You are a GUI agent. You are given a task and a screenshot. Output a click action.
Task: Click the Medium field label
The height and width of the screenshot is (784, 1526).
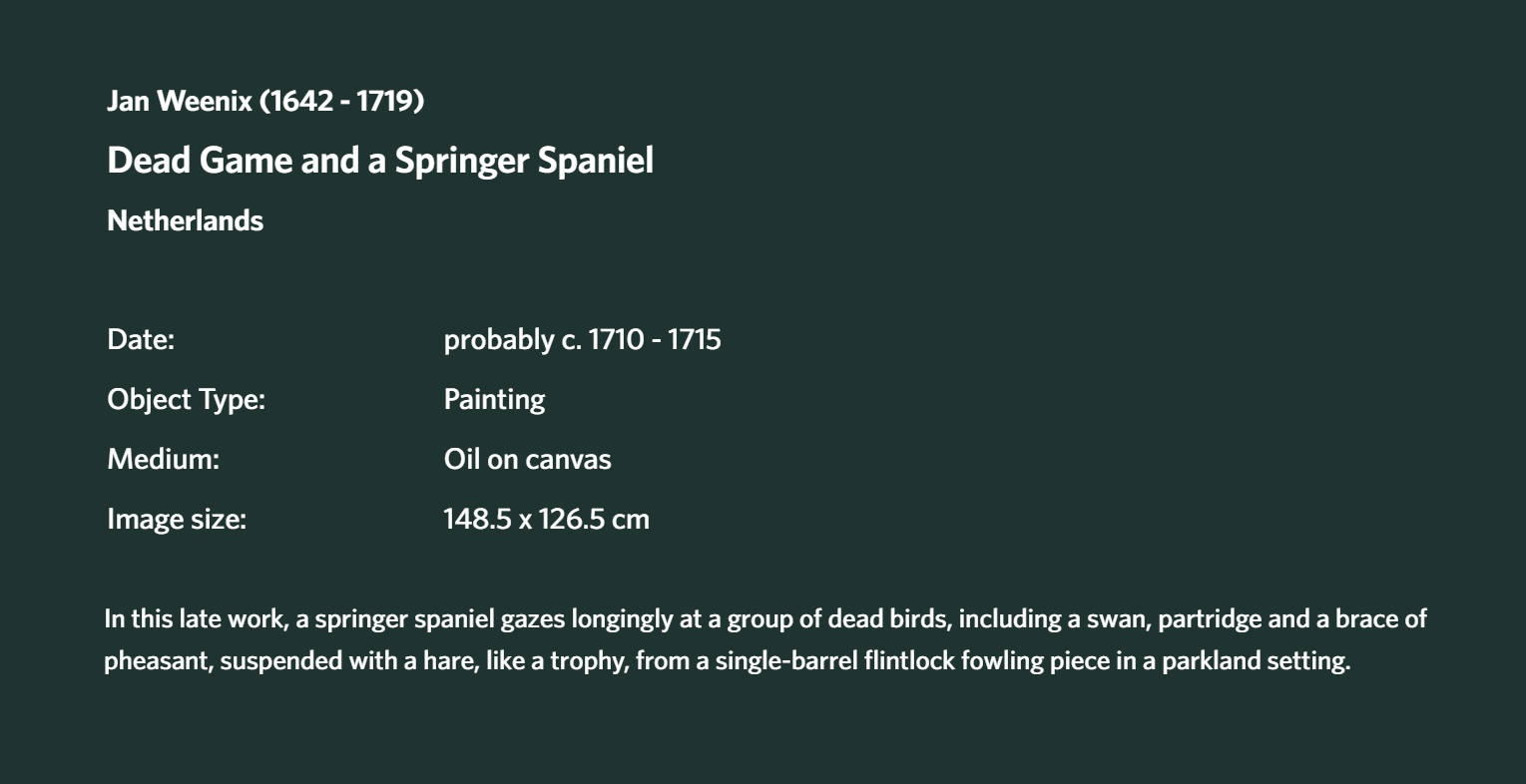[x=163, y=459]
